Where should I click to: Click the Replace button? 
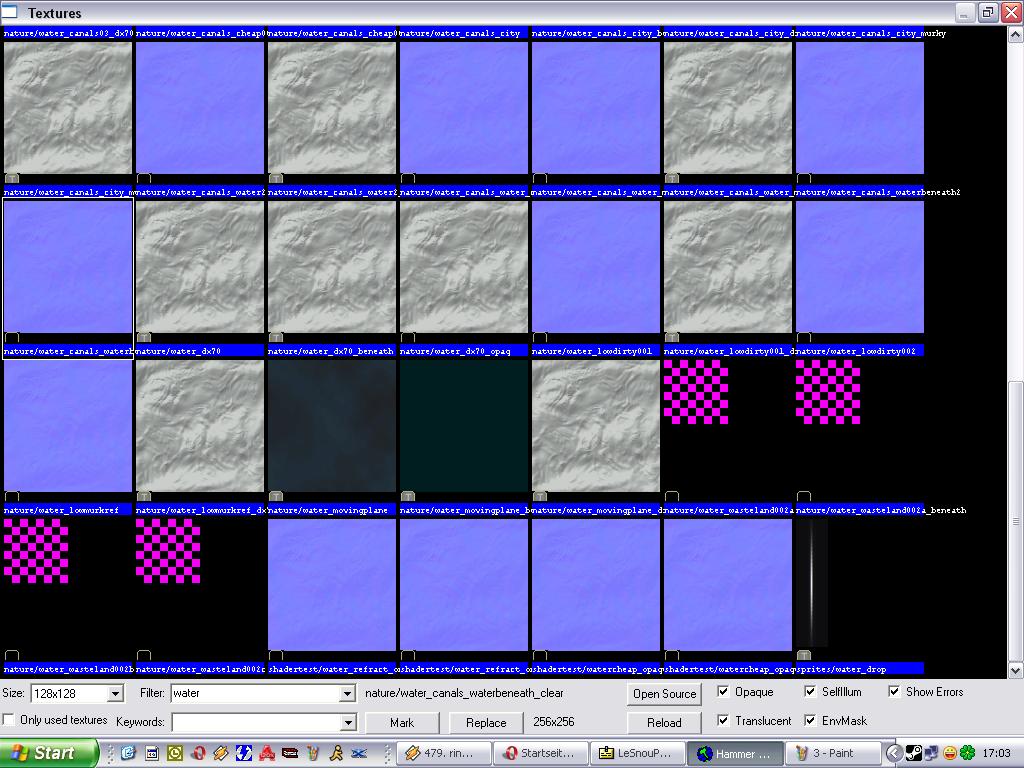coord(486,722)
